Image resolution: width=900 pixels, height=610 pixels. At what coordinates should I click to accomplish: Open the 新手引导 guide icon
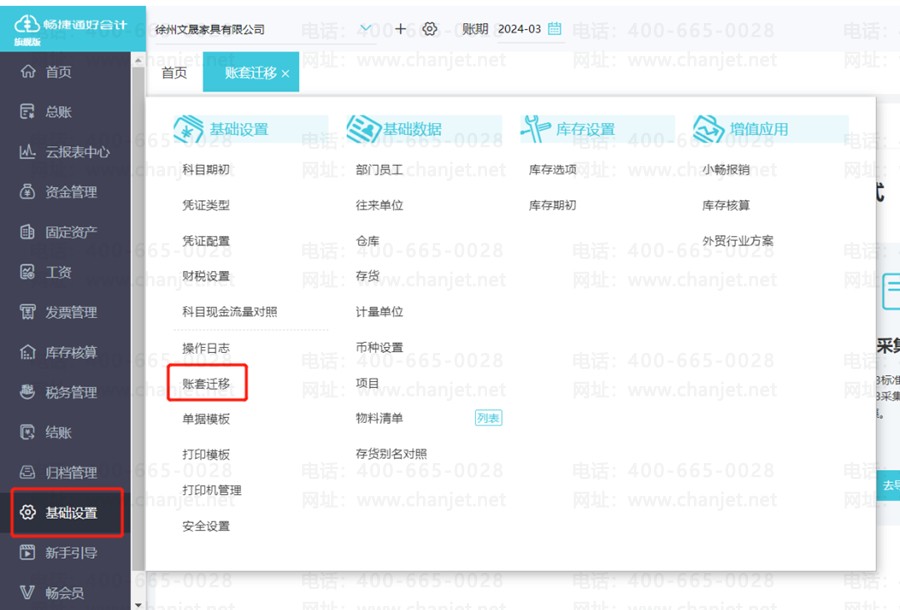point(28,552)
